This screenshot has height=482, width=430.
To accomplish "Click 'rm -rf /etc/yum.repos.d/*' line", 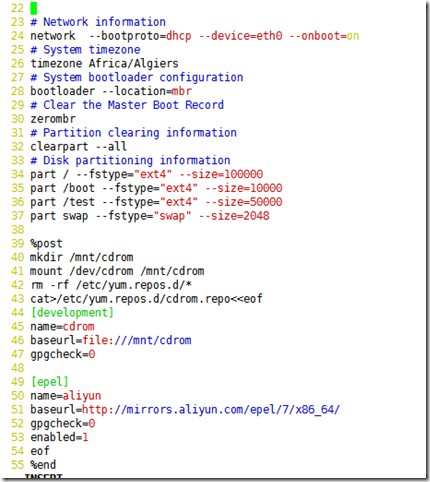I will pos(111,285).
